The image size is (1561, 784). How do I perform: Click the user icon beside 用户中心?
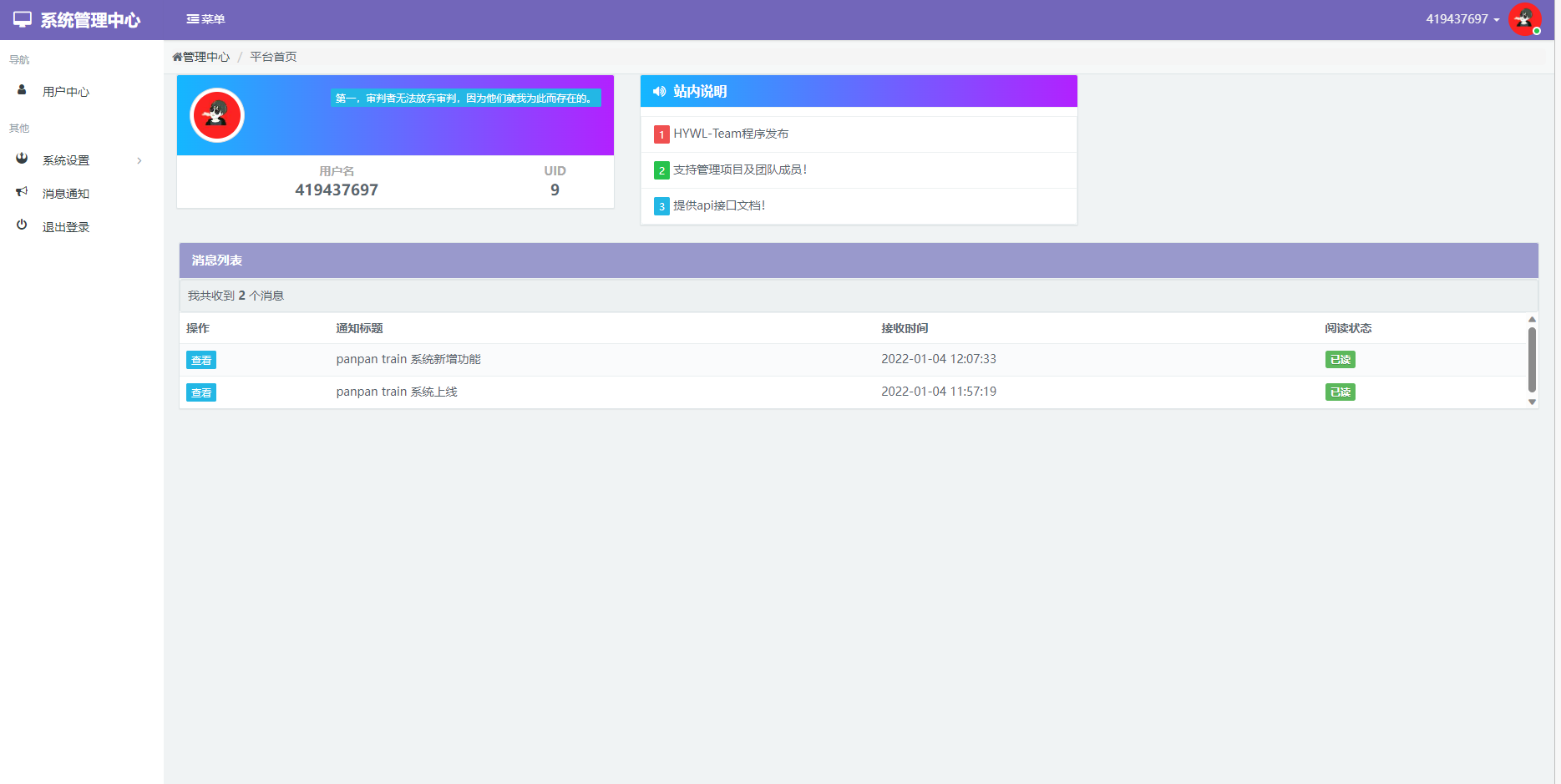[x=22, y=90]
